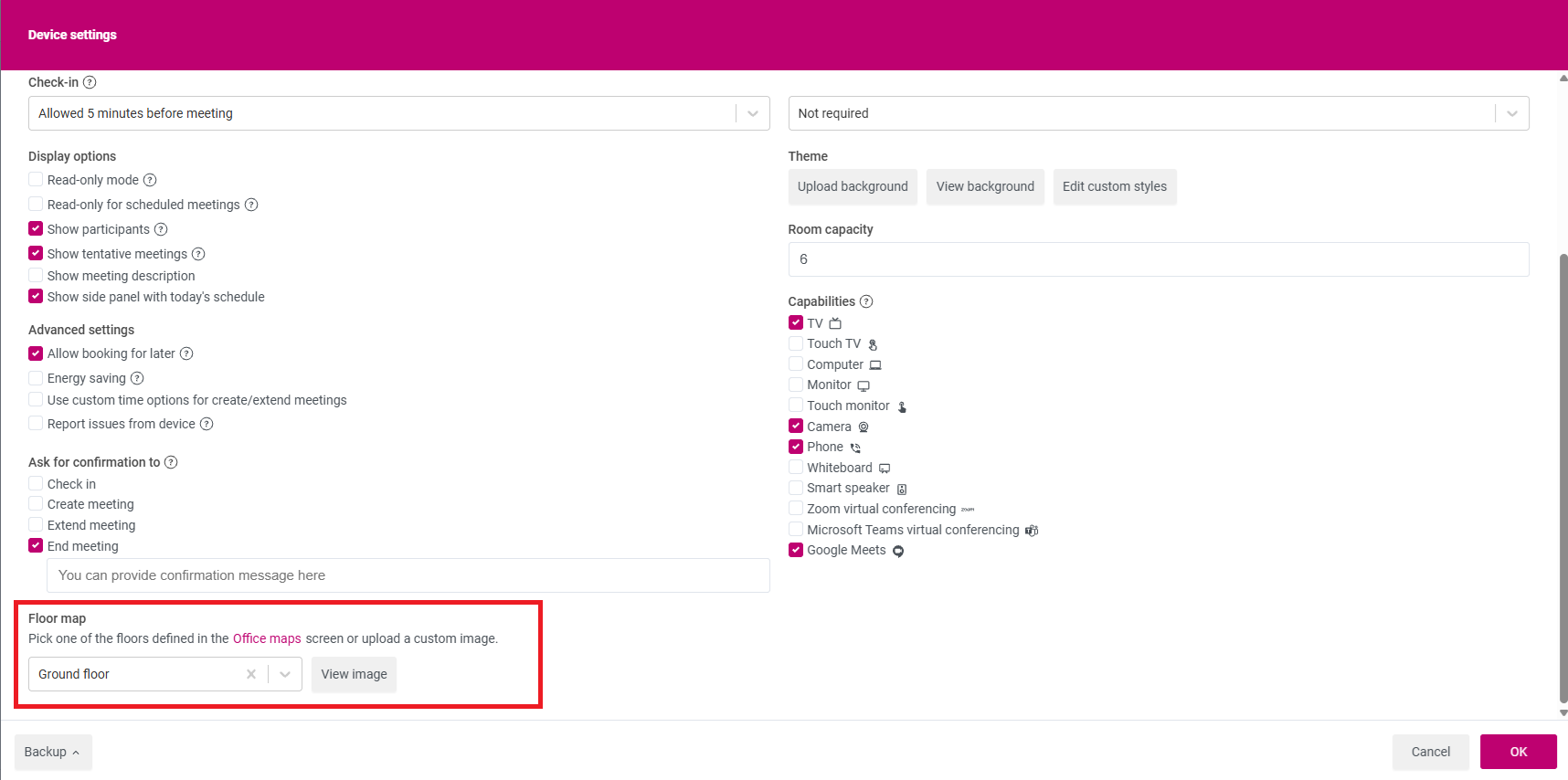Screen dimensions: 1568x780
Task: Click help icon for Read-only for scheduled meetings
Action: [x=251, y=205]
